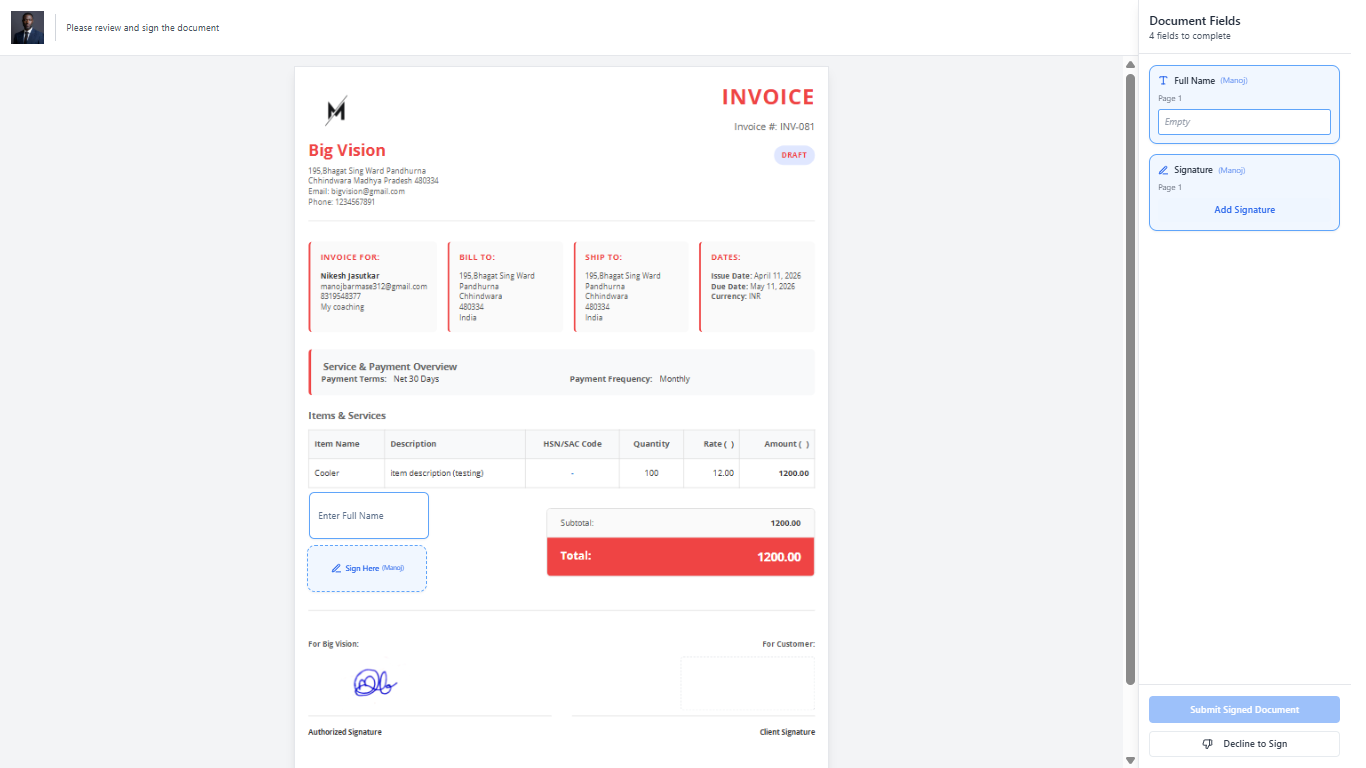The width and height of the screenshot is (1366, 768).
Task: Select the Signature field card
Action: coord(1244,192)
